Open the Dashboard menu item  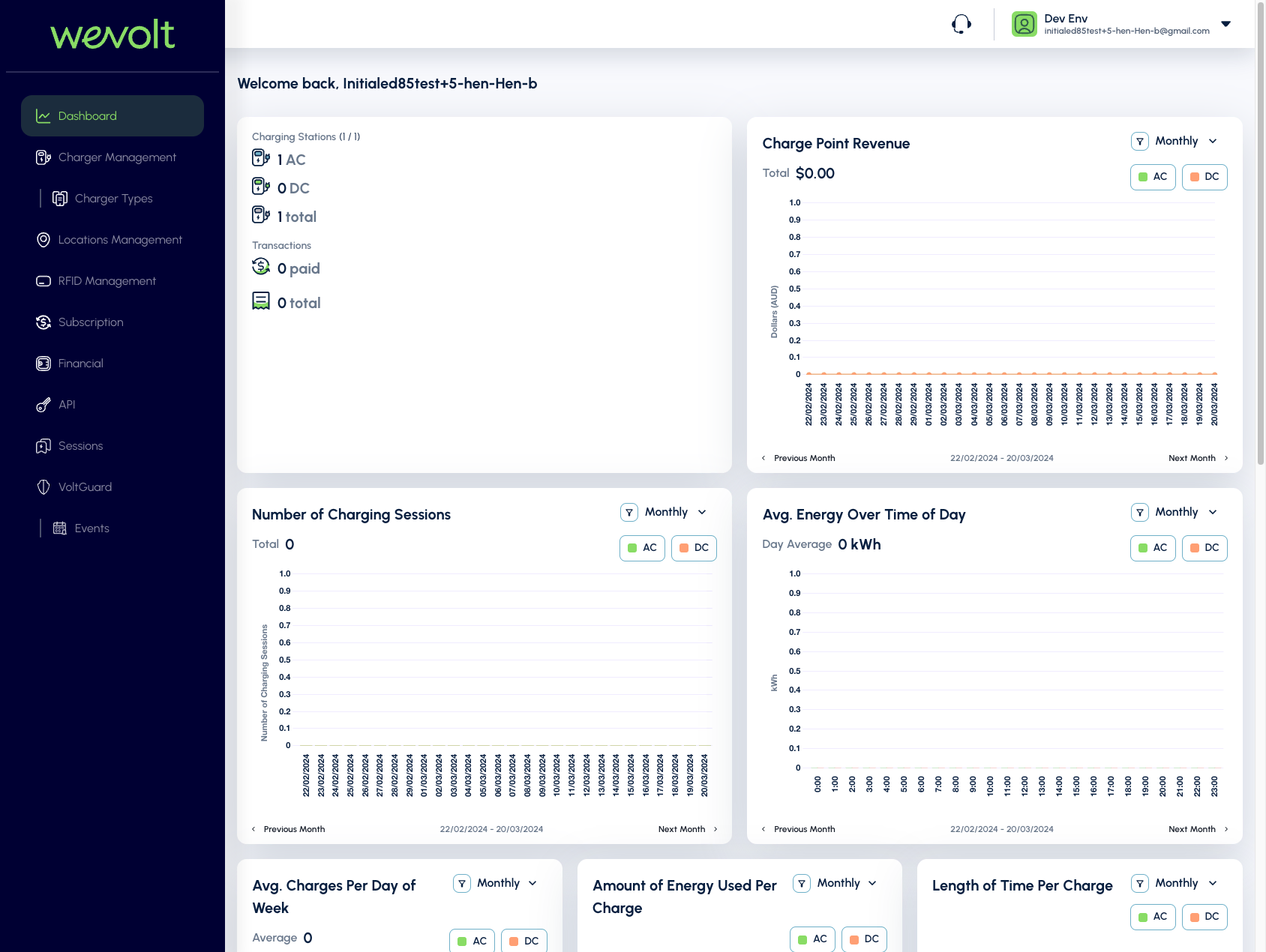click(112, 116)
